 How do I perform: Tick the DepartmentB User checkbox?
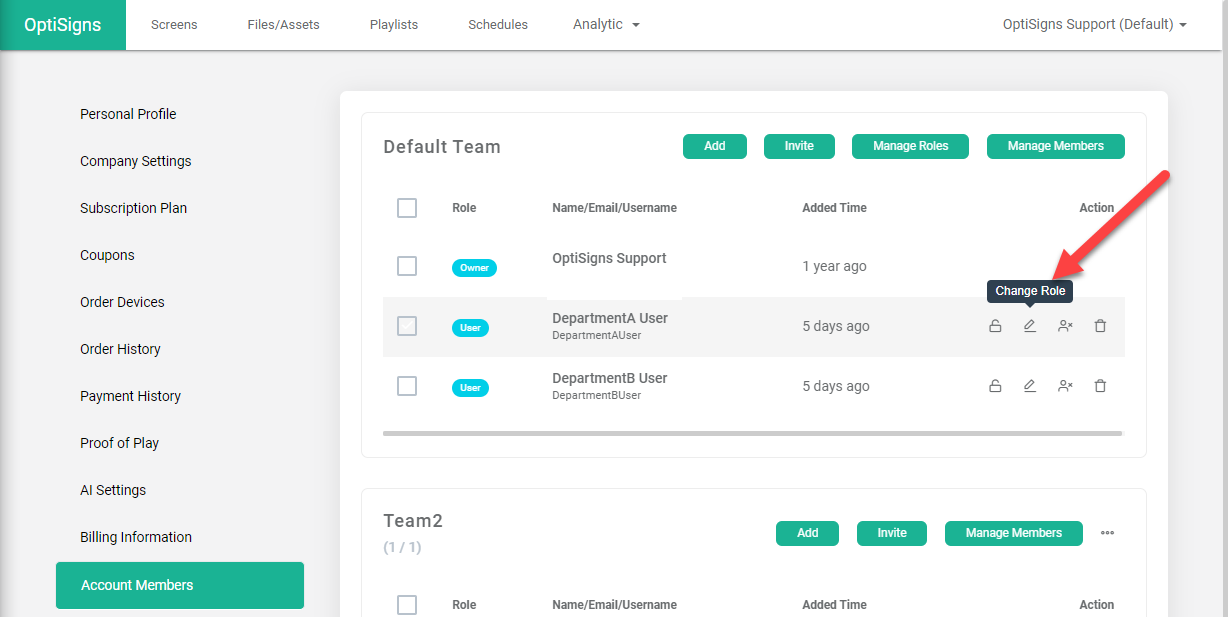tap(407, 386)
